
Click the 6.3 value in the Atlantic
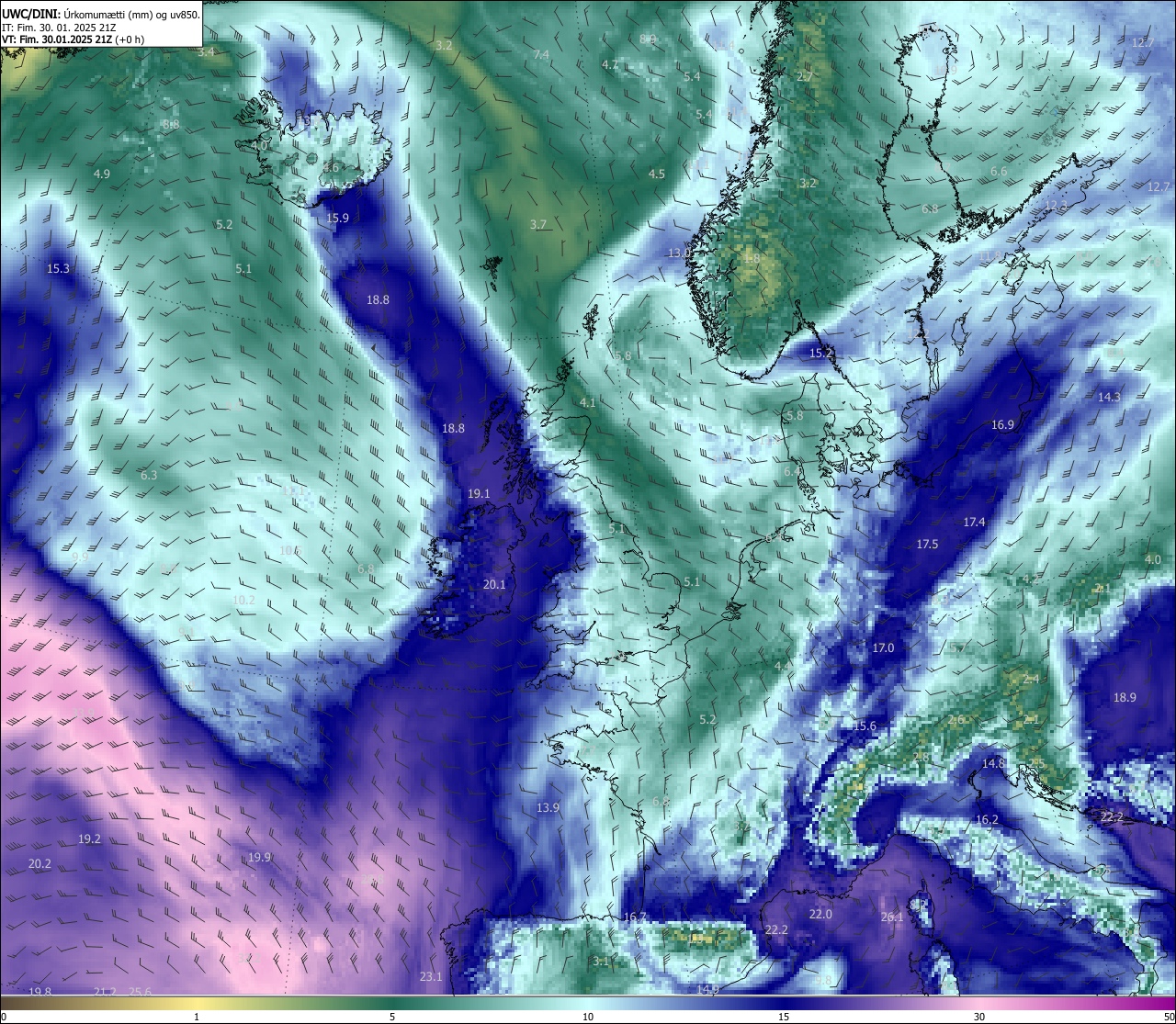(x=149, y=475)
